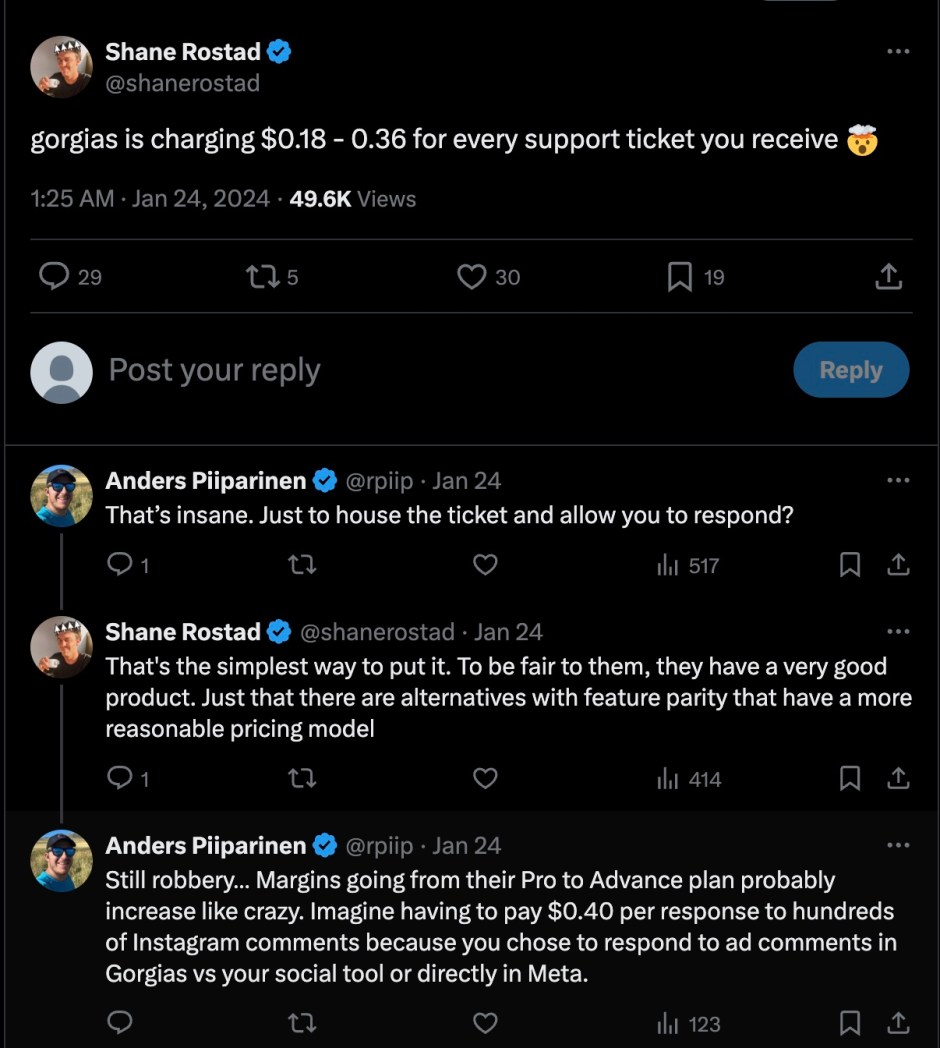940x1048 pixels.
Task: Click the blue Reply button
Action: click(x=850, y=370)
